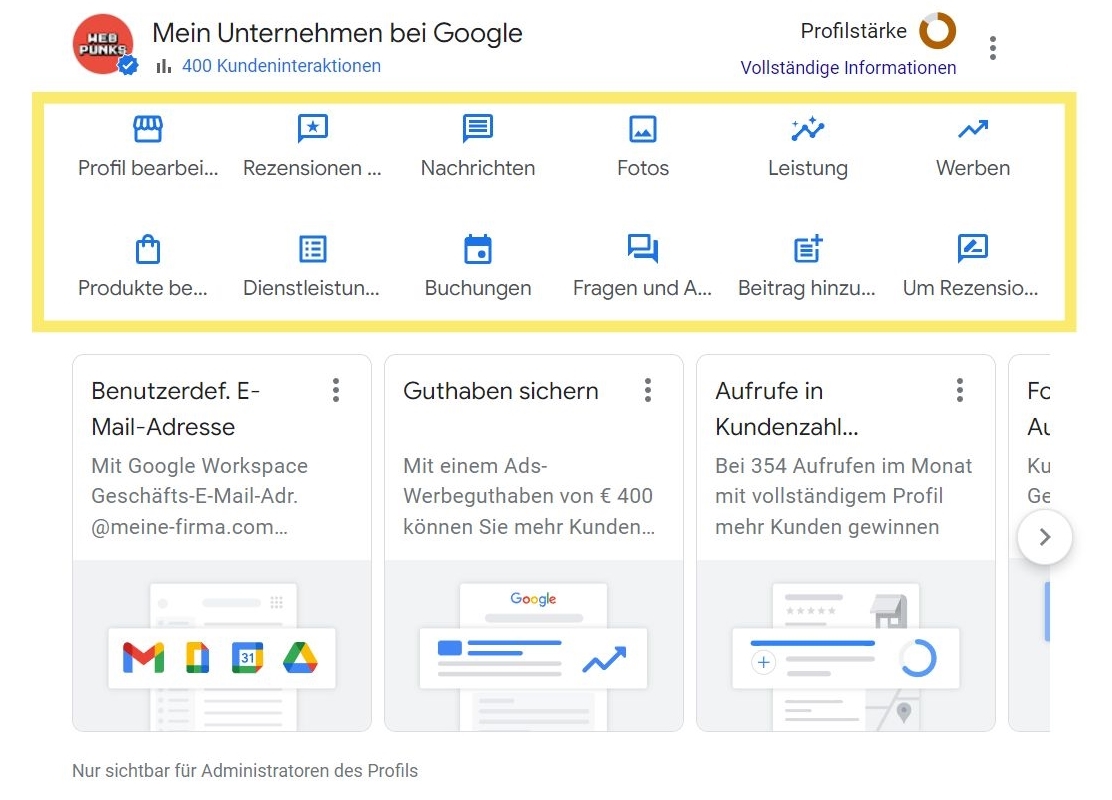Open the Buchungen calendar icon
The height and width of the screenshot is (800, 1112).
click(x=478, y=249)
